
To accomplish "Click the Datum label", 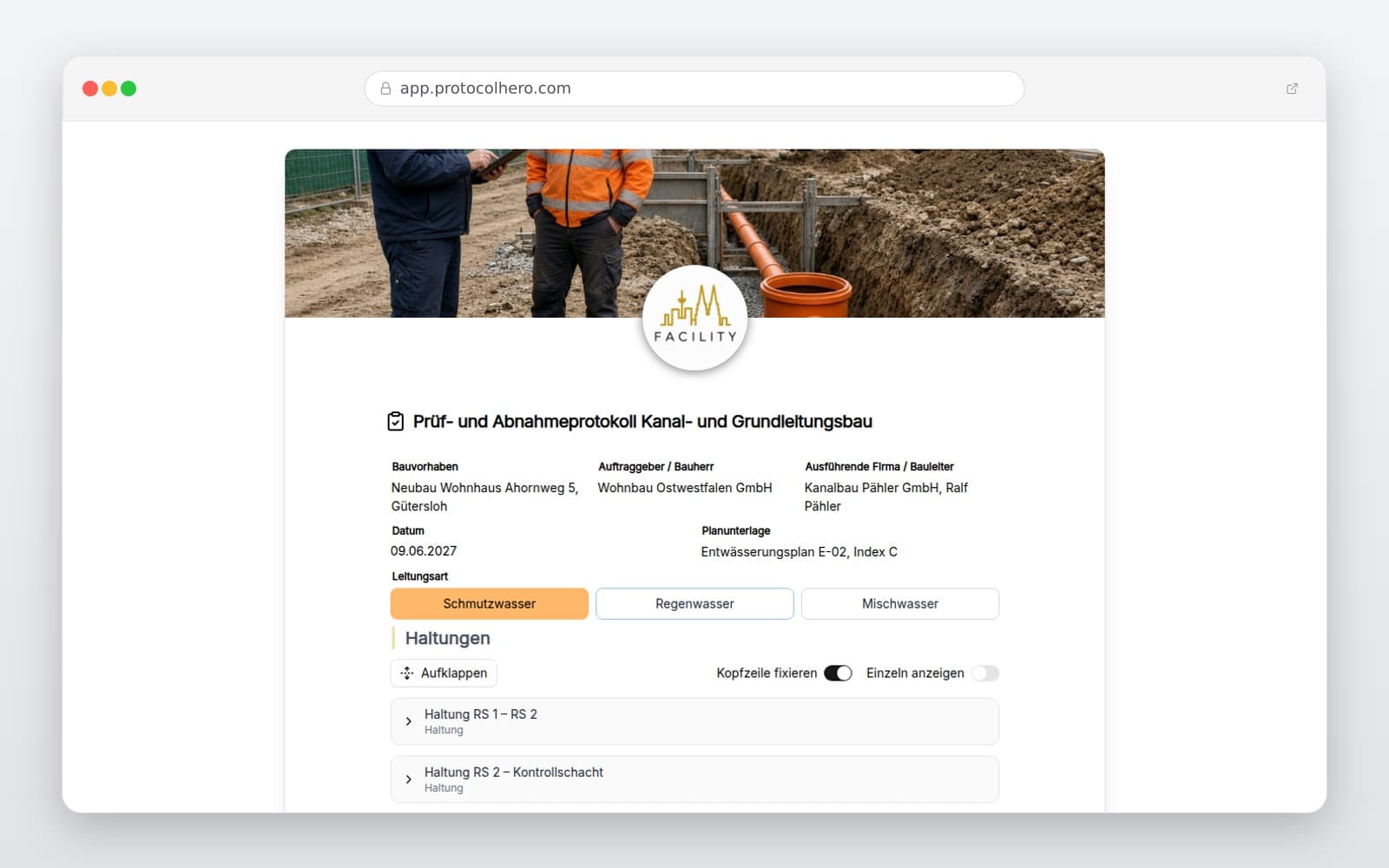I will [408, 531].
